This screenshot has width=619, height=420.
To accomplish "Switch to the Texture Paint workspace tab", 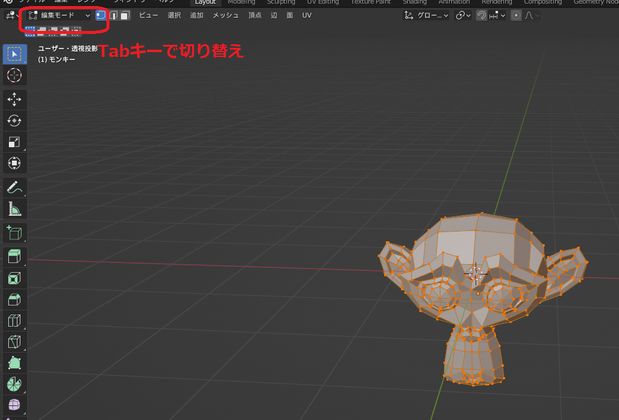I will click(x=371, y=2).
